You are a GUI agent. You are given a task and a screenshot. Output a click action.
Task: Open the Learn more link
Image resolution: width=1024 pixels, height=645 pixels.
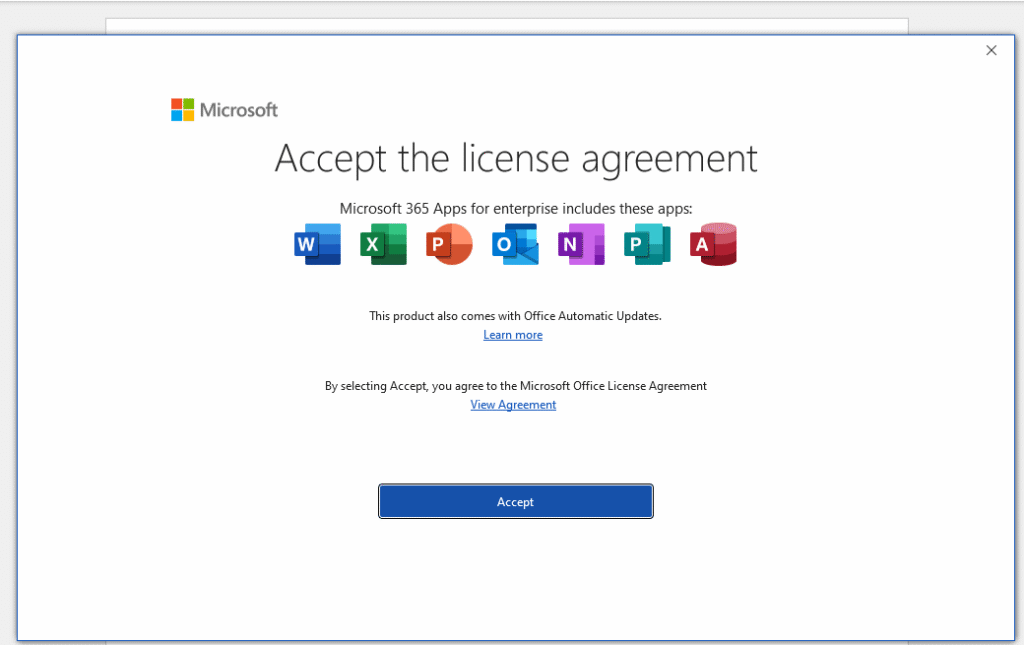pos(513,335)
